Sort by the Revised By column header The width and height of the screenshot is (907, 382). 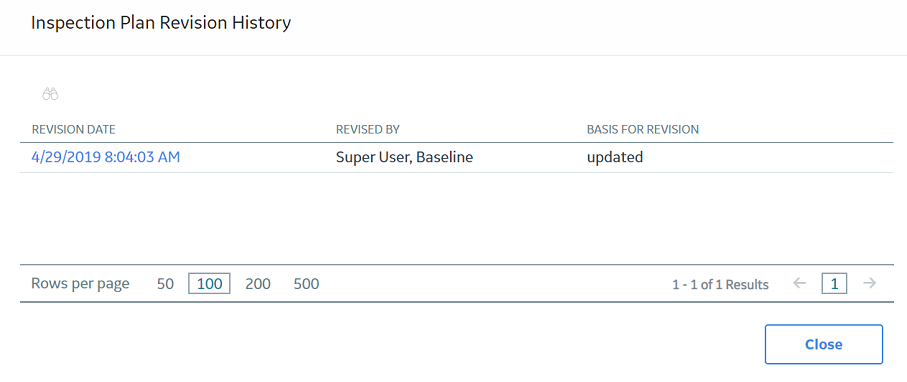coord(368,130)
